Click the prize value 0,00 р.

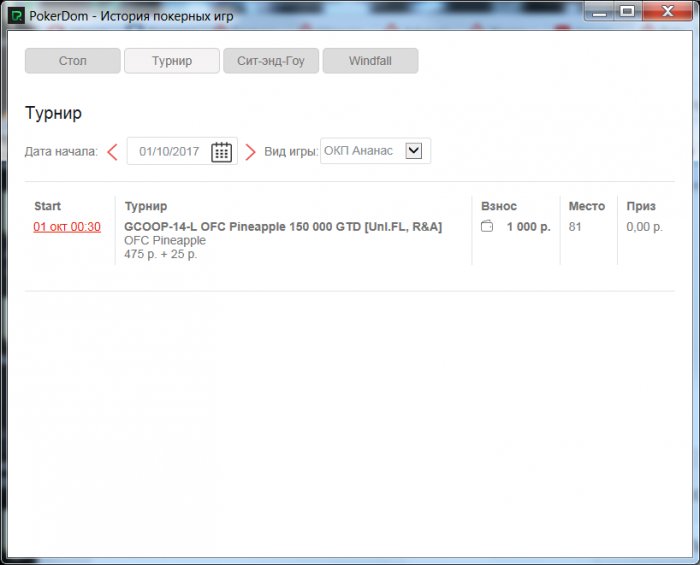pyautogui.click(x=644, y=227)
